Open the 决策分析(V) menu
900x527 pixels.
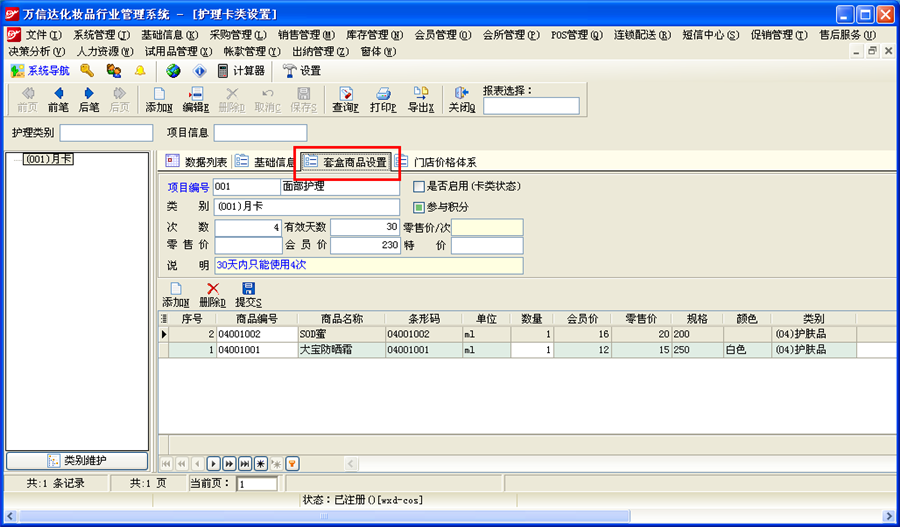pyautogui.click(x=37, y=52)
